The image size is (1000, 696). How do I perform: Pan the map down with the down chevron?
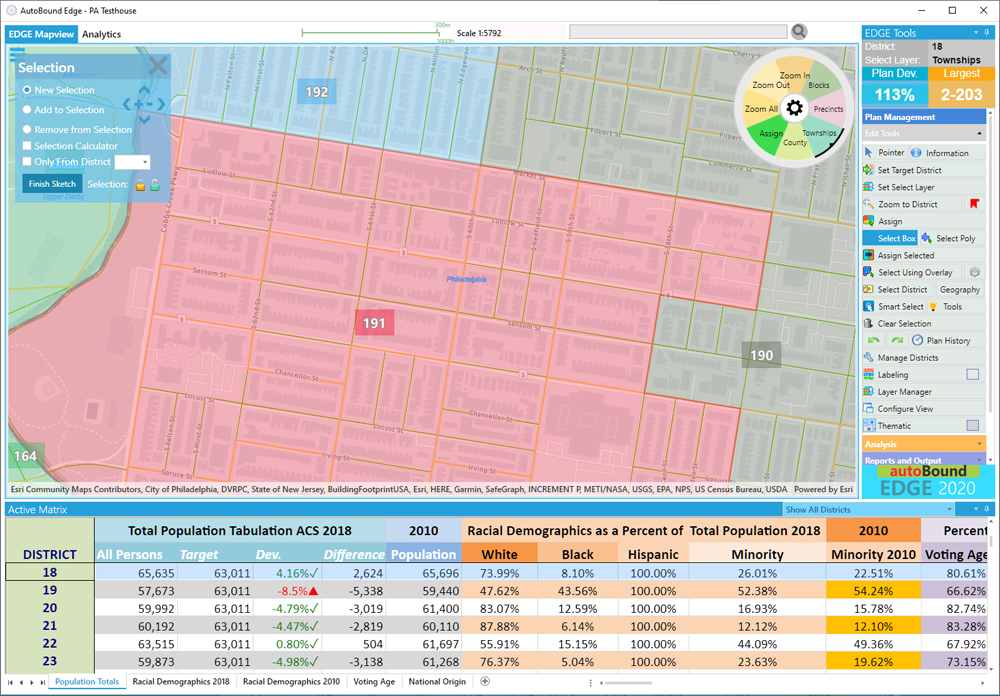144,118
